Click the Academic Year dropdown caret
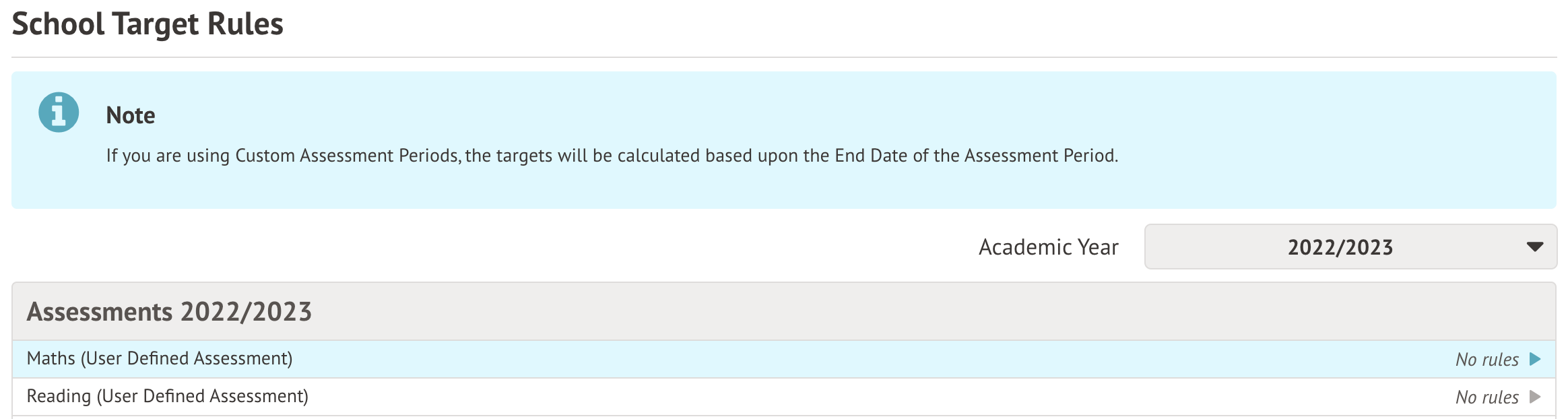Screen dimensions: 1568x419 [x=1534, y=247]
